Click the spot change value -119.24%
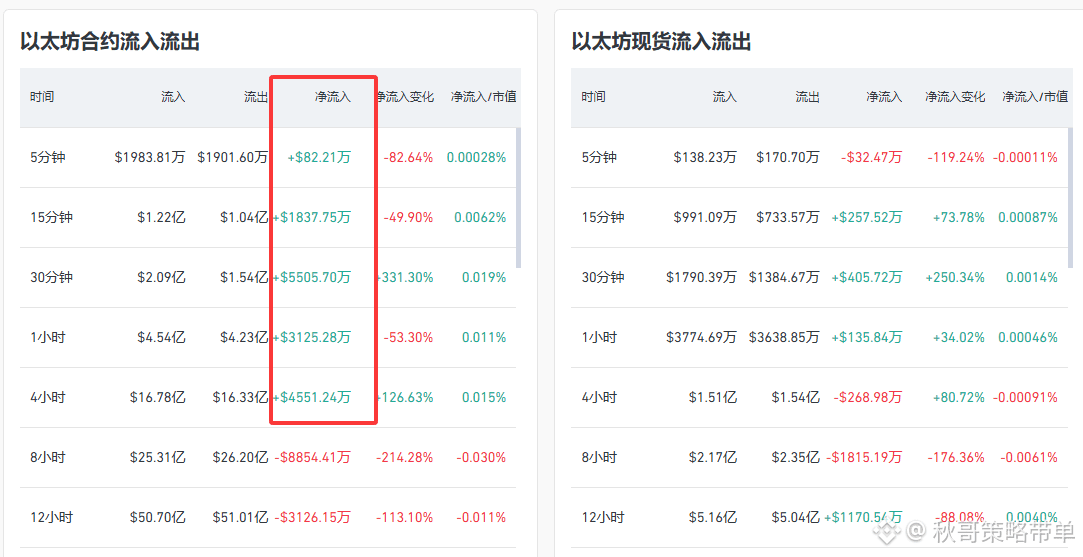 [956, 158]
